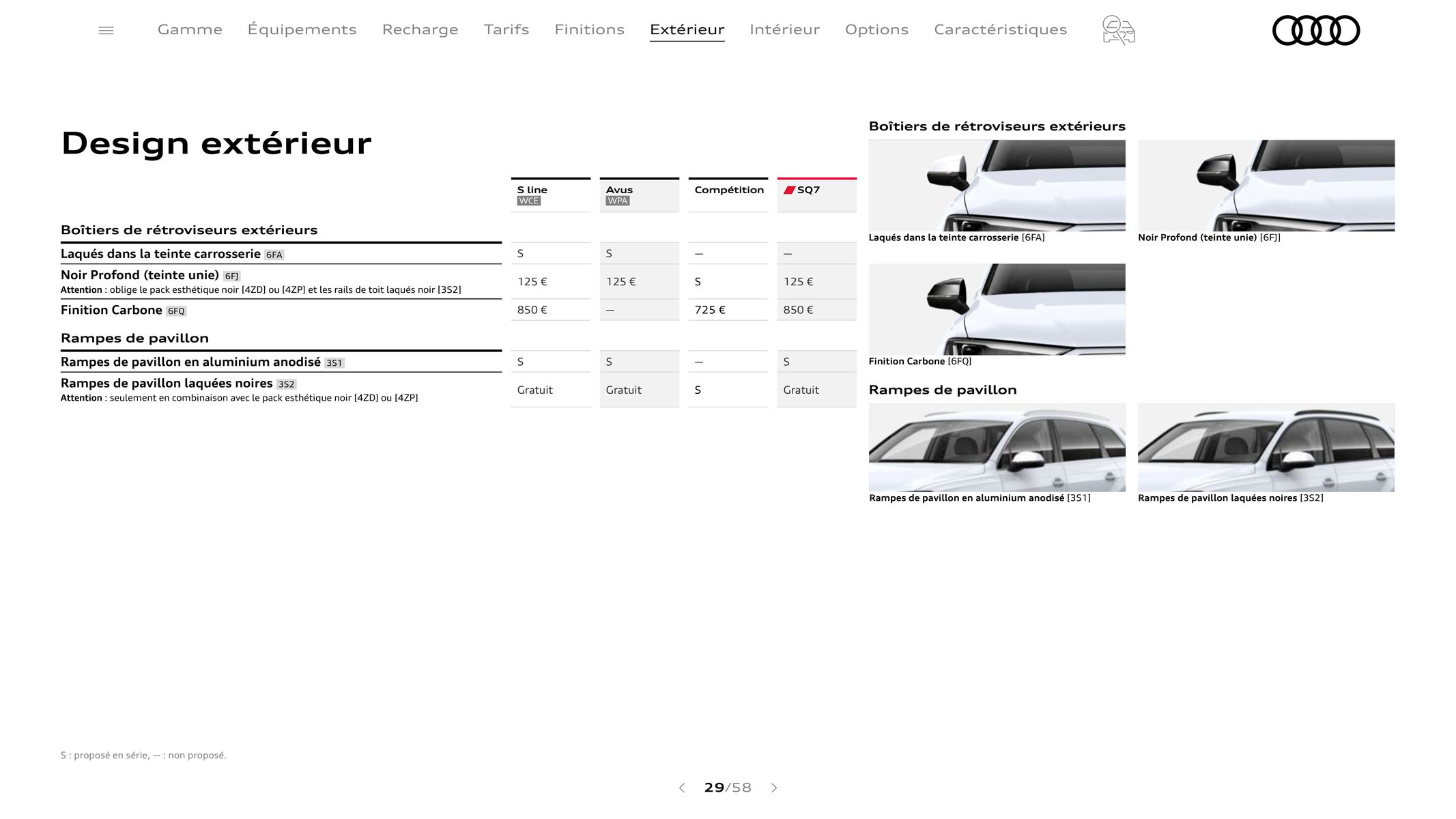Open Finition Carbone mirror image
The height and width of the screenshot is (819, 1456).
coord(997,309)
